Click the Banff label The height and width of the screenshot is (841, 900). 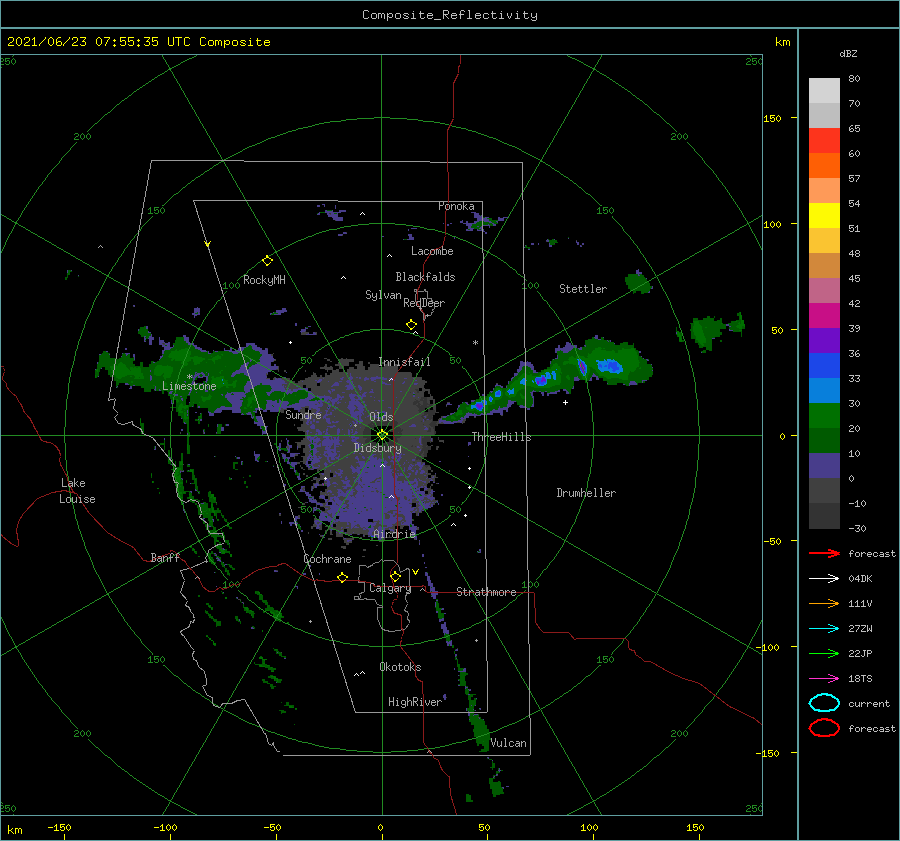coord(165,557)
